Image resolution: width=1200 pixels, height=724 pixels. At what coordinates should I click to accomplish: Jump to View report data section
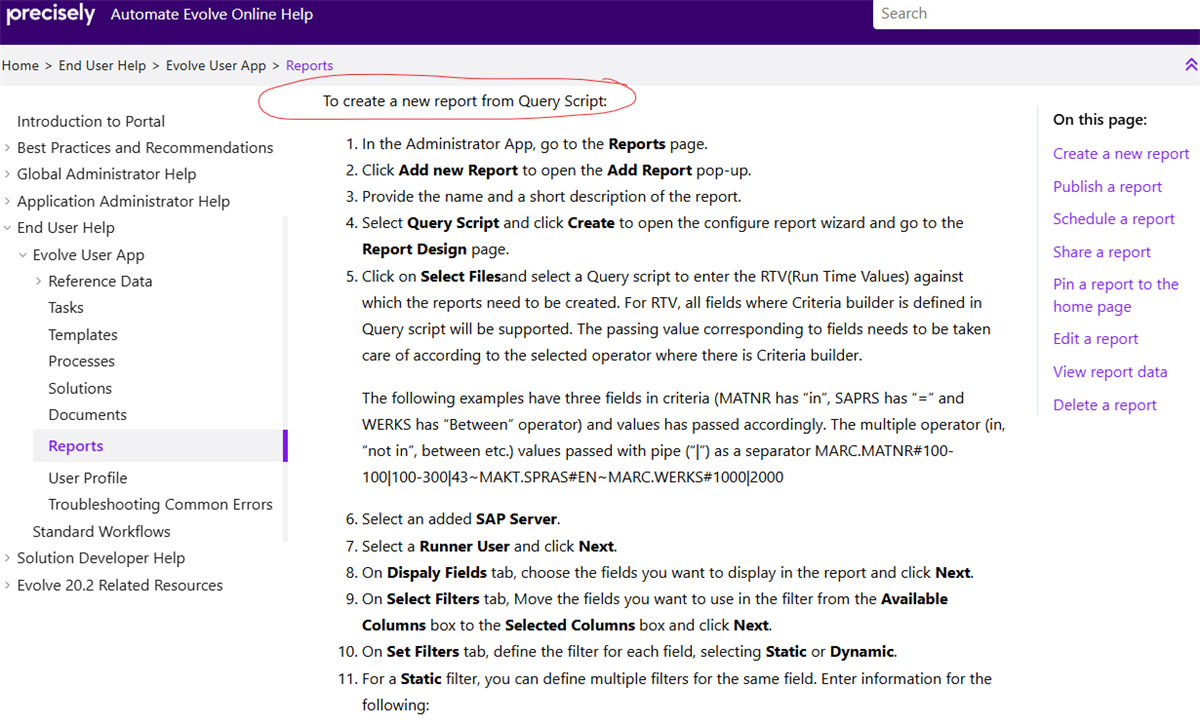coord(1110,372)
